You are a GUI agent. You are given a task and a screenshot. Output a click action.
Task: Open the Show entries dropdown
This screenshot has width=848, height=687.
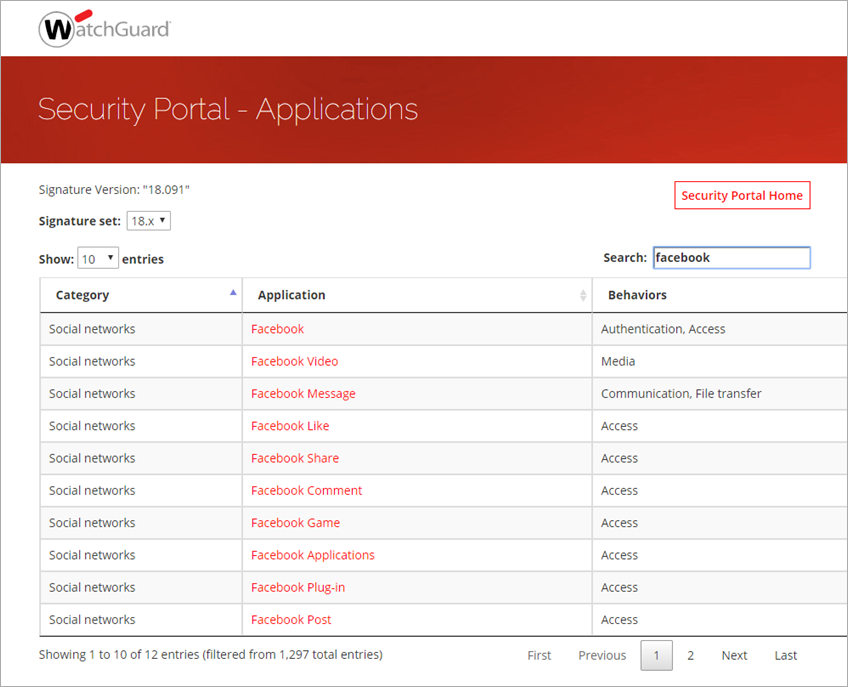click(x=97, y=257)
